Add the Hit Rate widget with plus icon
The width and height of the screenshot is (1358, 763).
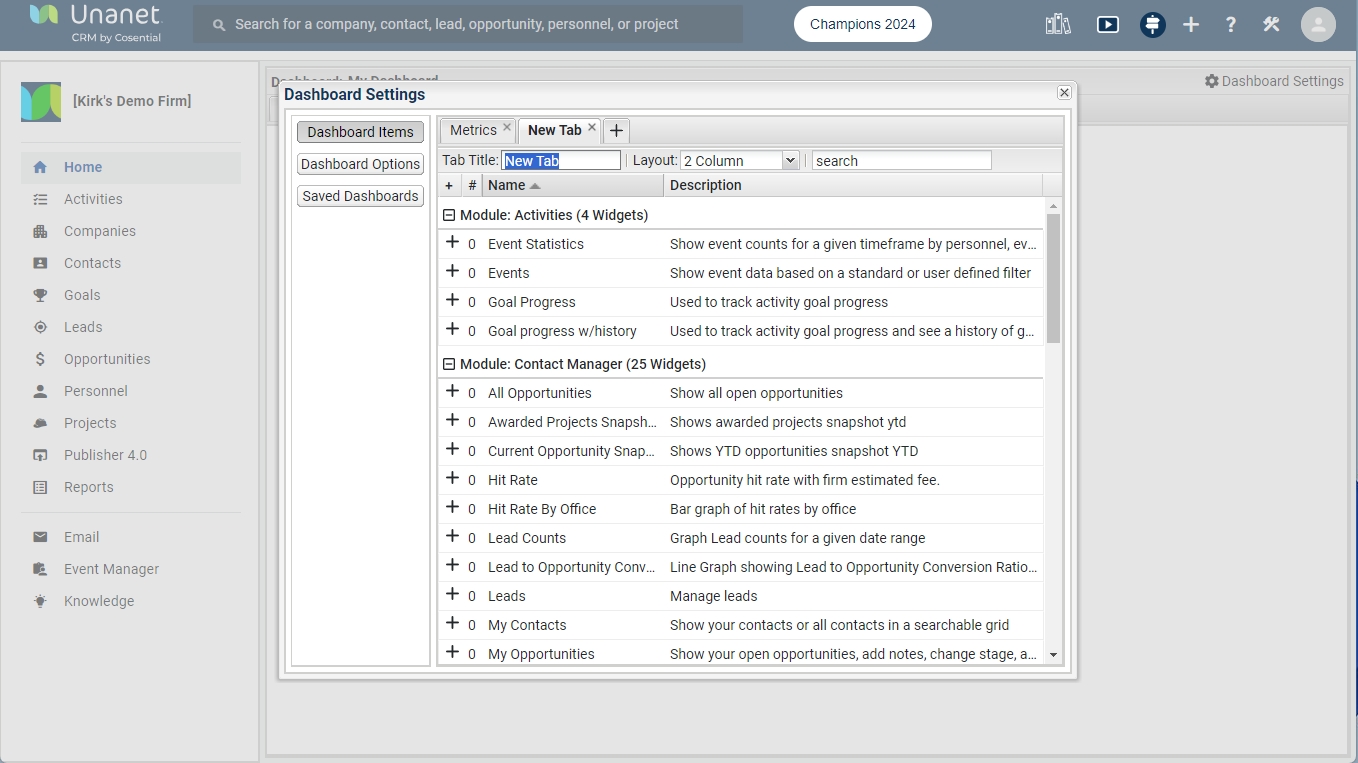[x=452, y=479]
